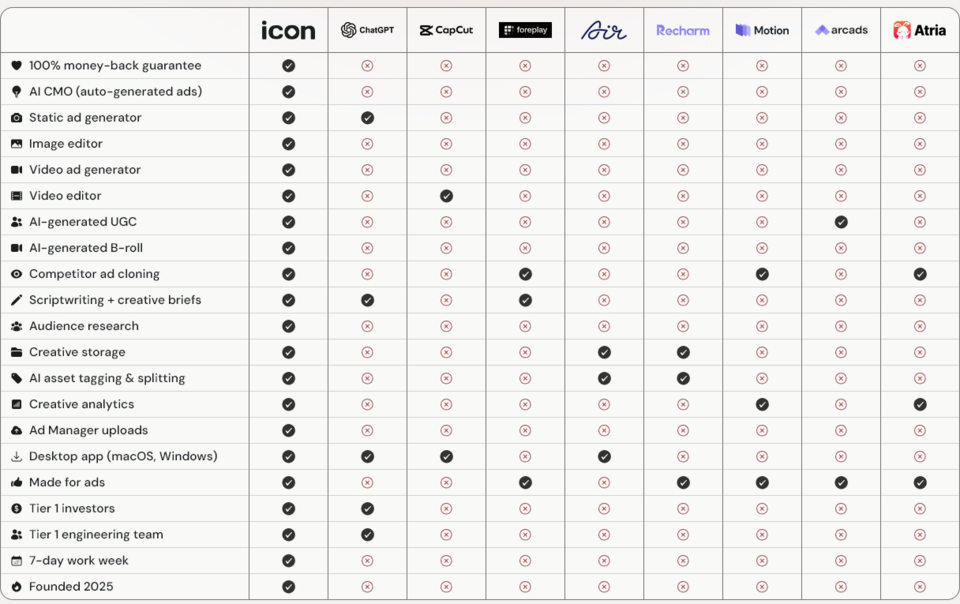Click the heart icon beside money-back guarantee

17,65
